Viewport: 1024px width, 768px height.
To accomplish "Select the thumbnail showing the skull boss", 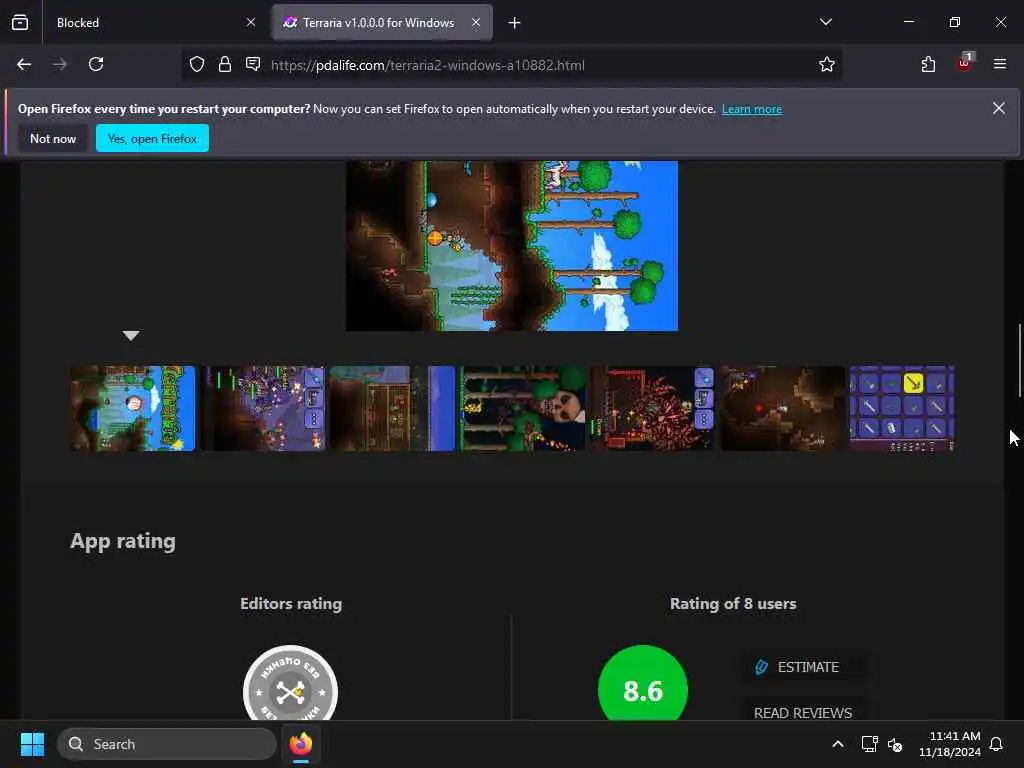I will pyautogui.click(x=522, y=408).
